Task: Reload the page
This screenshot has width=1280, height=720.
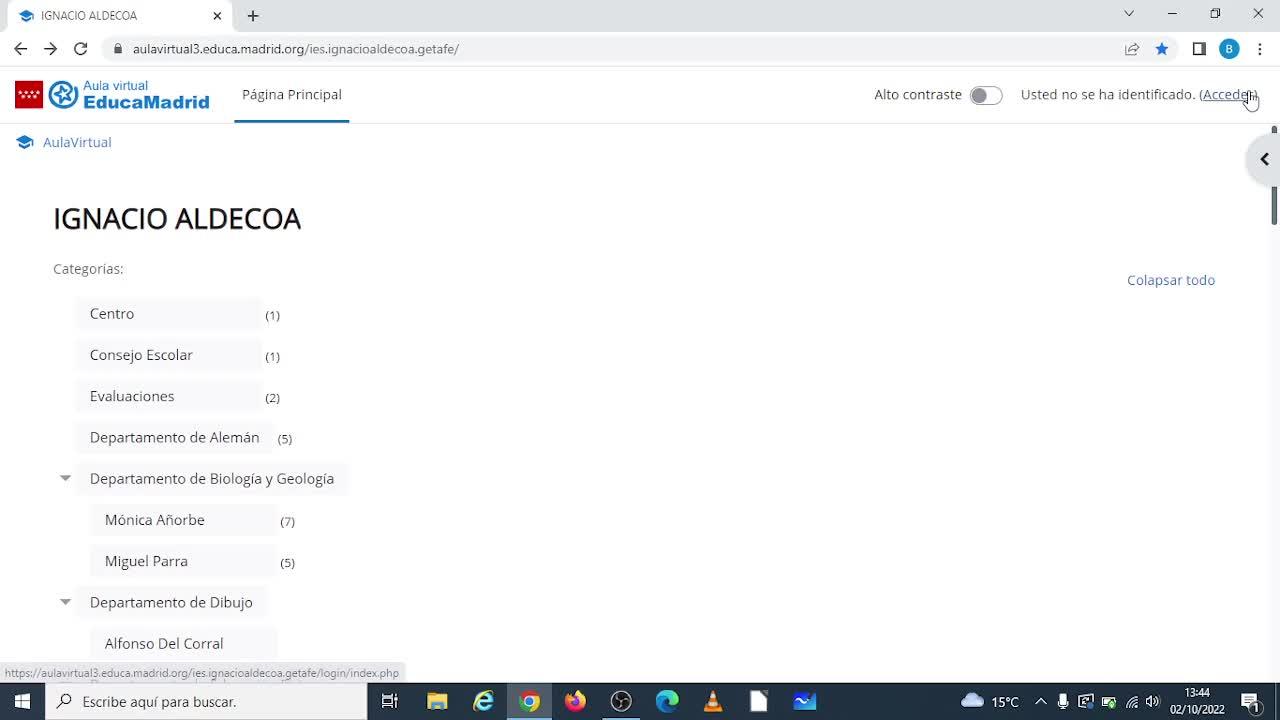Action: point(80,48)
